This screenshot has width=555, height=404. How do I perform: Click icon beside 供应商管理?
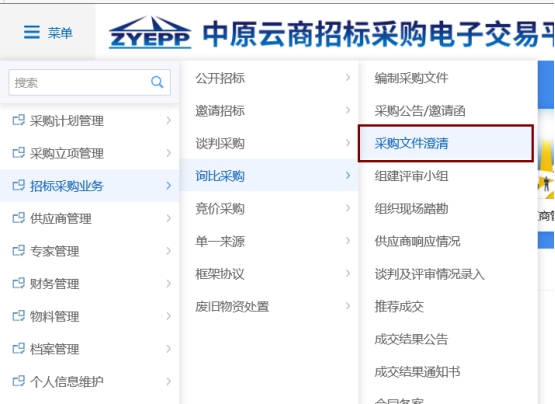[19, 218]
